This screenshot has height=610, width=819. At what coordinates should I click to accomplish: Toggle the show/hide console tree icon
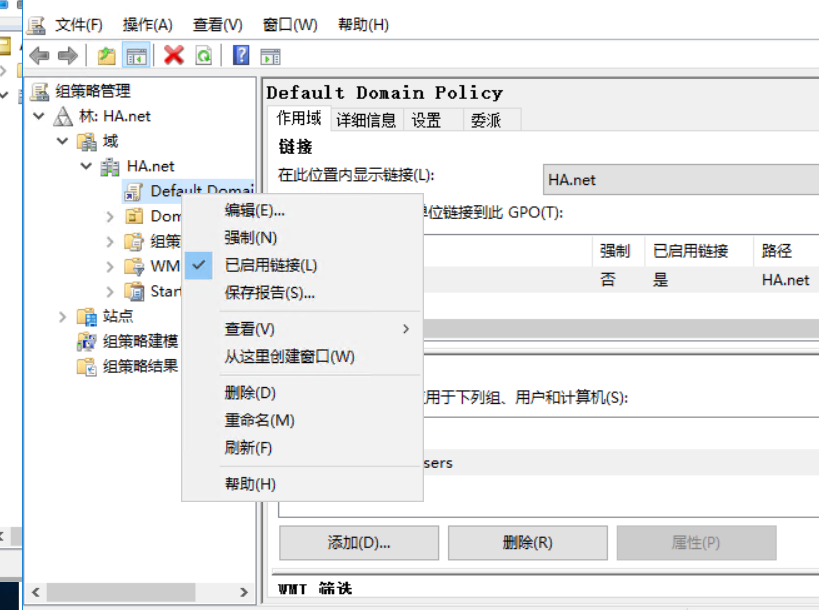tap(136, 56)
